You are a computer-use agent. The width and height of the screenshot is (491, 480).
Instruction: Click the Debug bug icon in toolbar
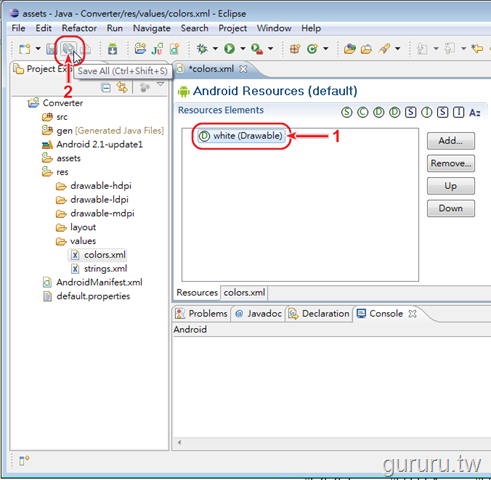202,49
